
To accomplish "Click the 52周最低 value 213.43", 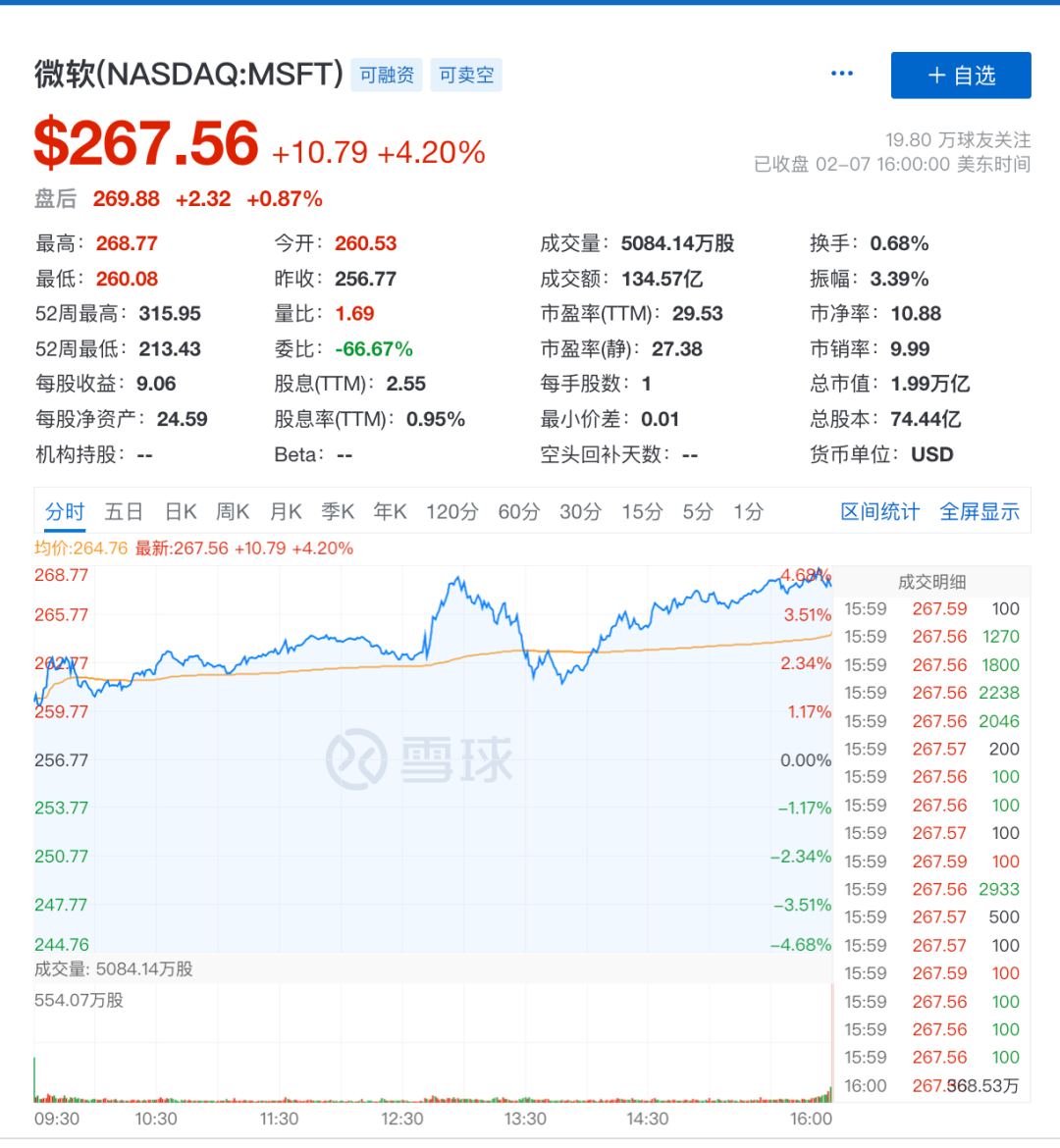I will click(170, 349).
